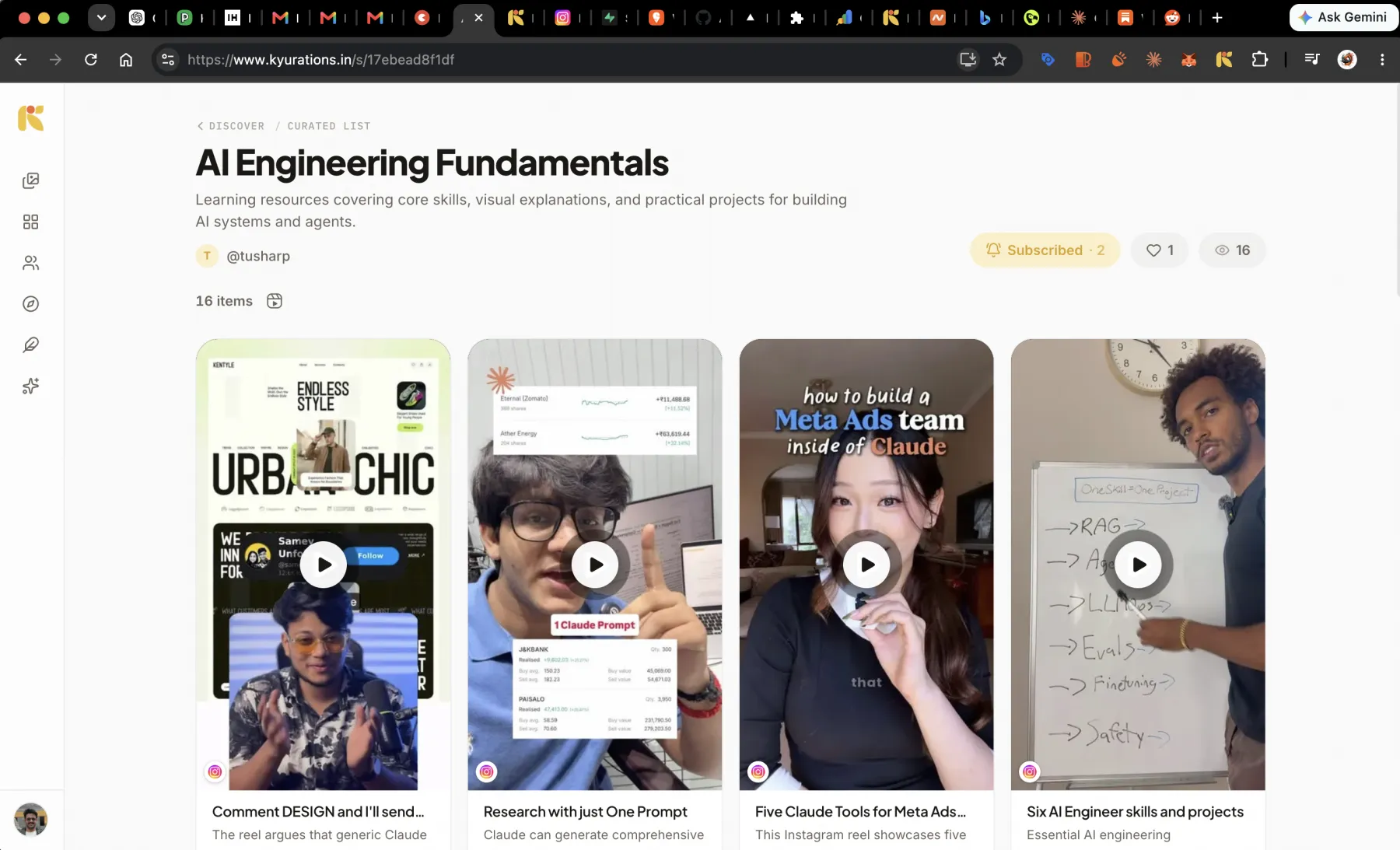Switch to the GitHub tab

703,17
